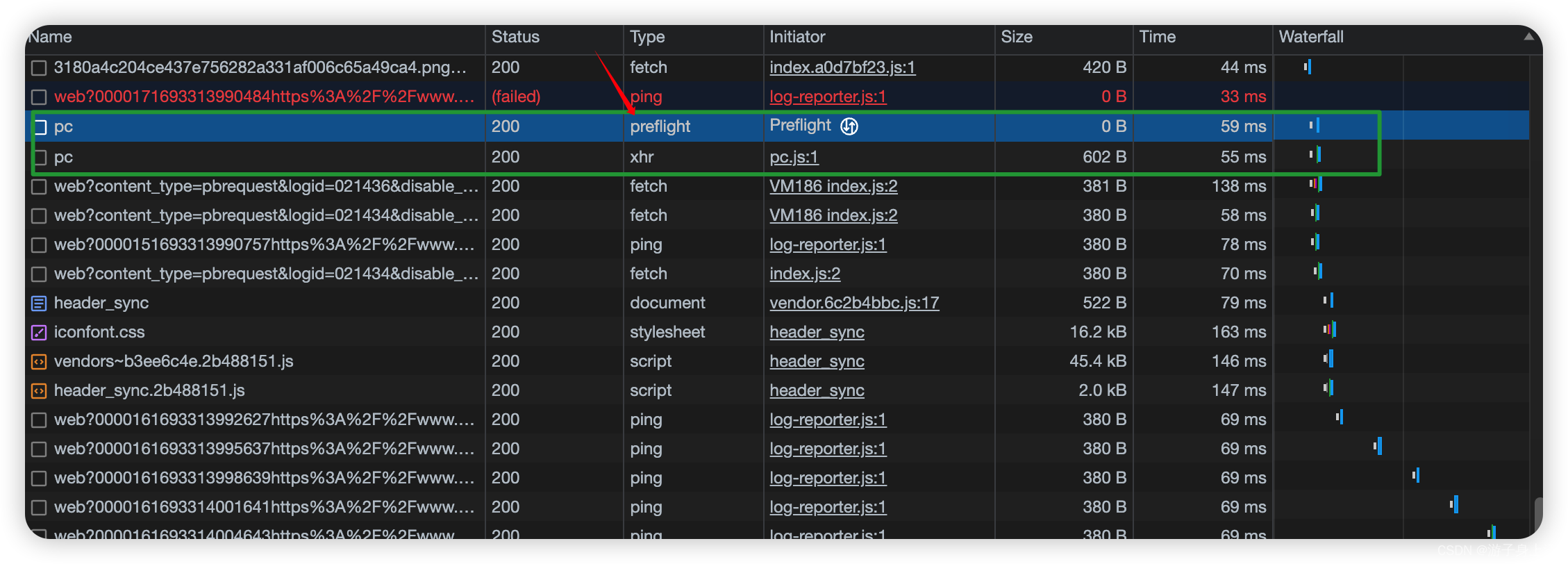Select the pc xhr request name
This screenshot has height=564, width=1568.
[x=63, y=157]
